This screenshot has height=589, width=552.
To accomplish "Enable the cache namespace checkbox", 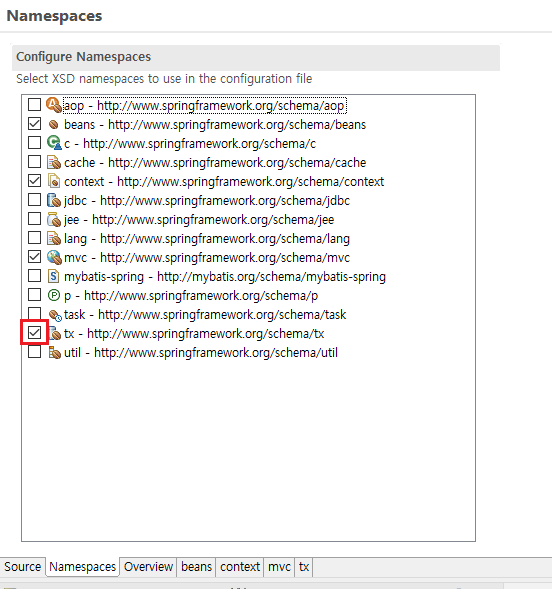I will (x=35, y=162).
